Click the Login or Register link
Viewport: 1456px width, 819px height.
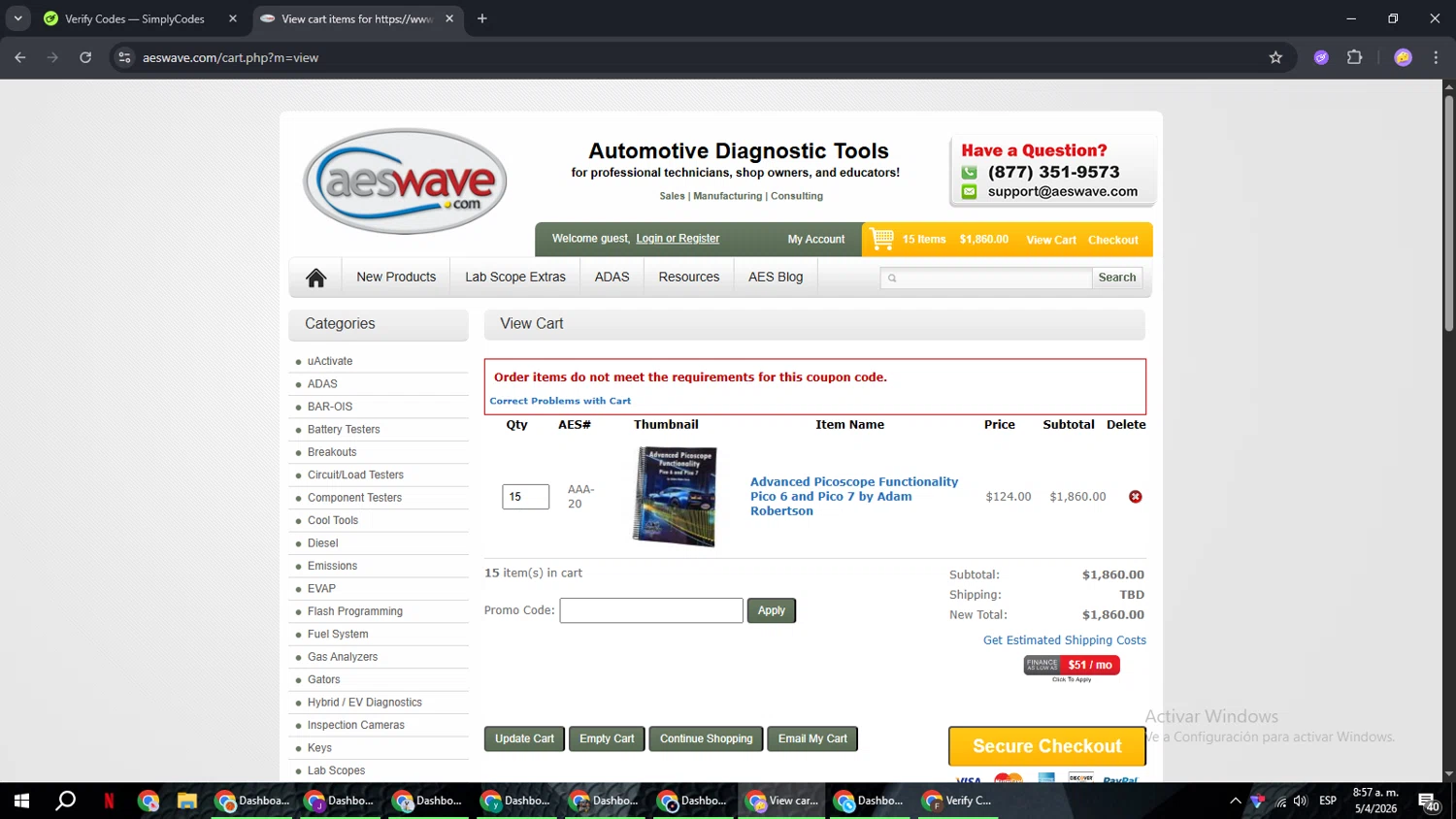[678, 239]
